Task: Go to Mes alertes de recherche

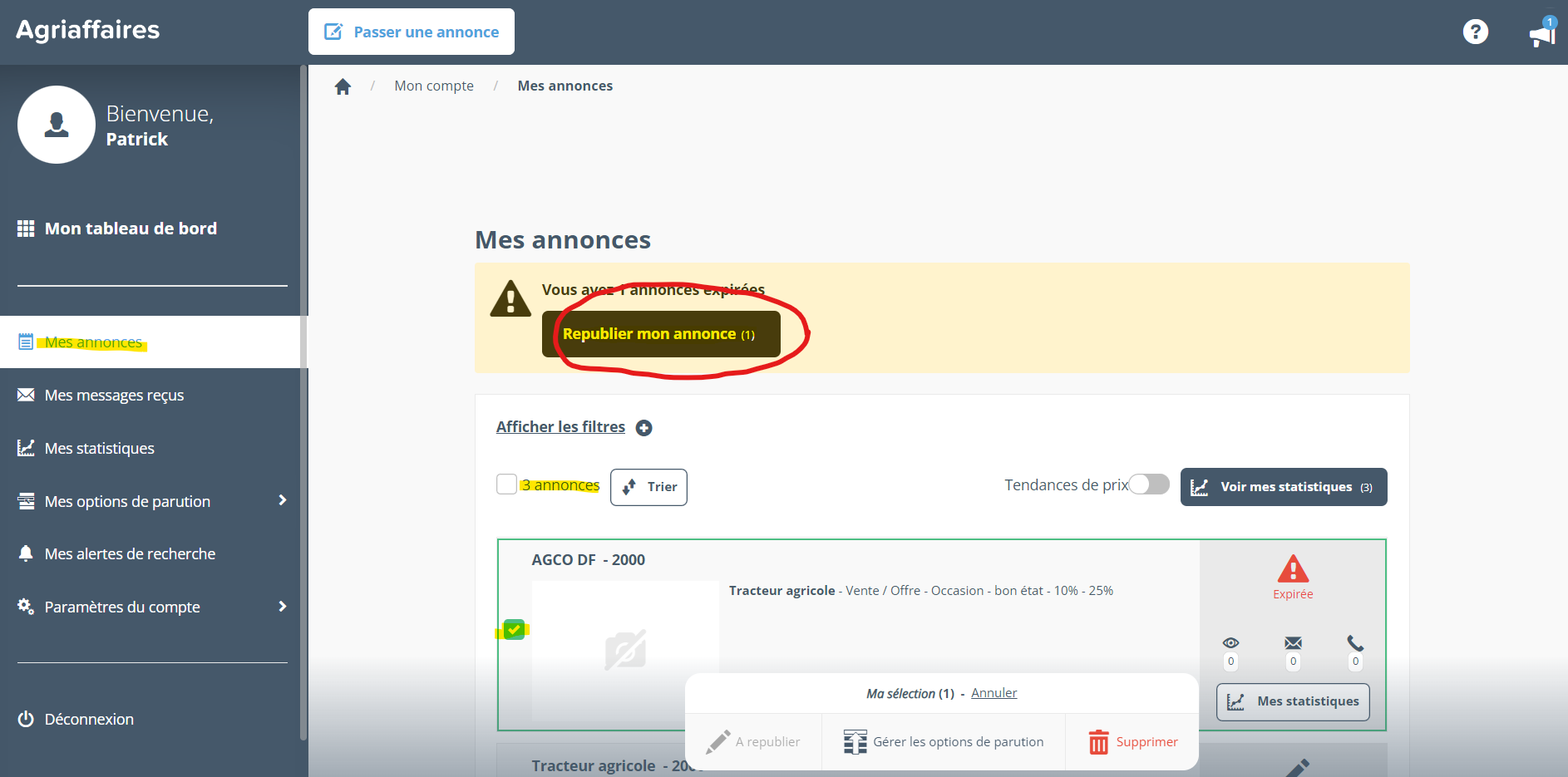Action: [130, 554]
